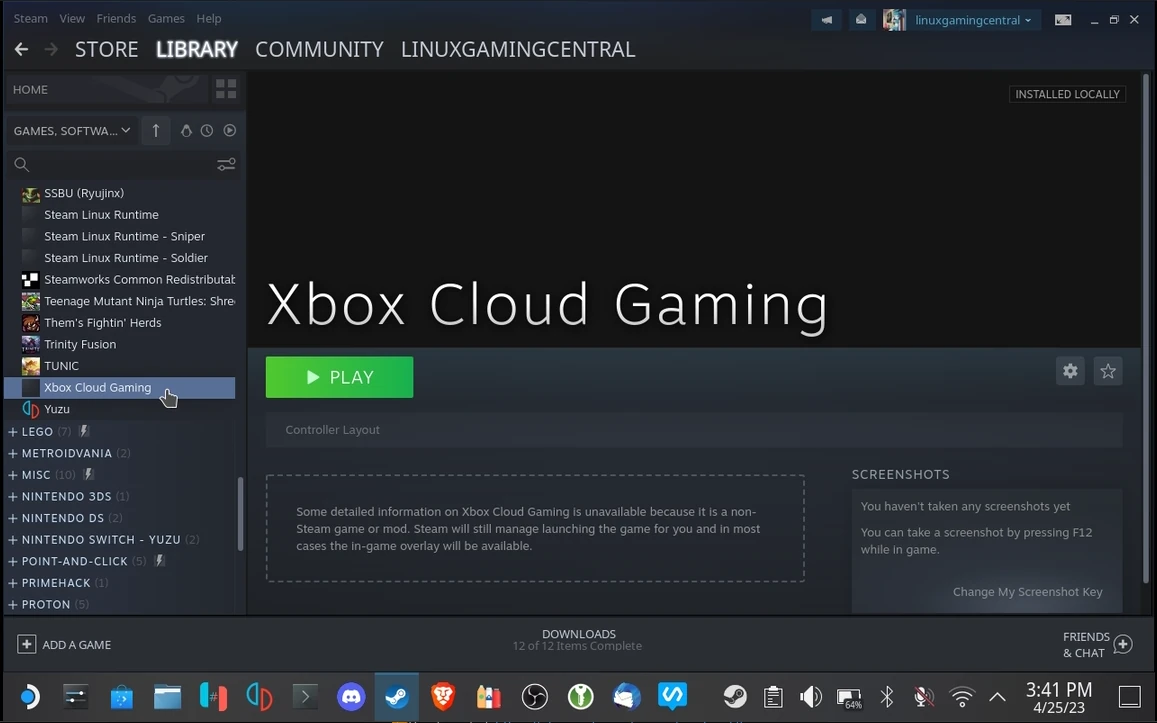The width and height of the screenshot is (1157, 723).
Task: Open Ryujinx Switch icon in taskbar
Action: (x=213, y=696)
